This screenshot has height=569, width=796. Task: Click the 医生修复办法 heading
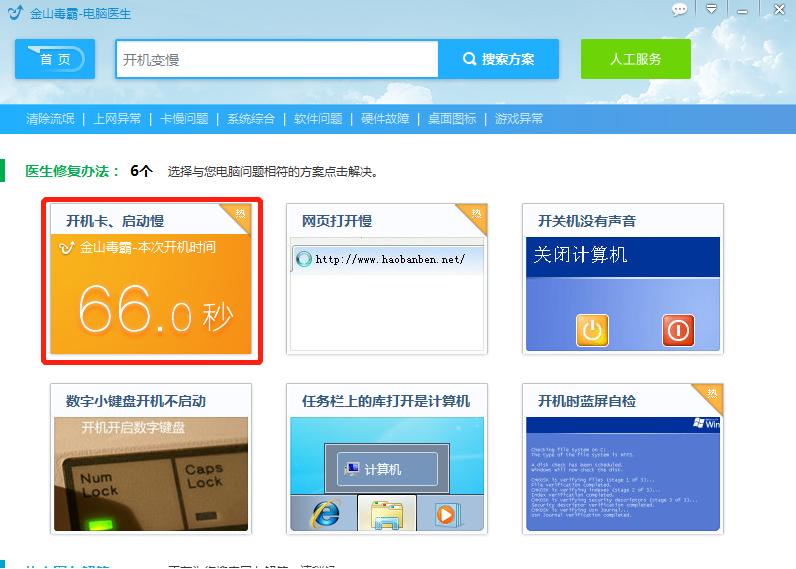[x=72, y=171]
